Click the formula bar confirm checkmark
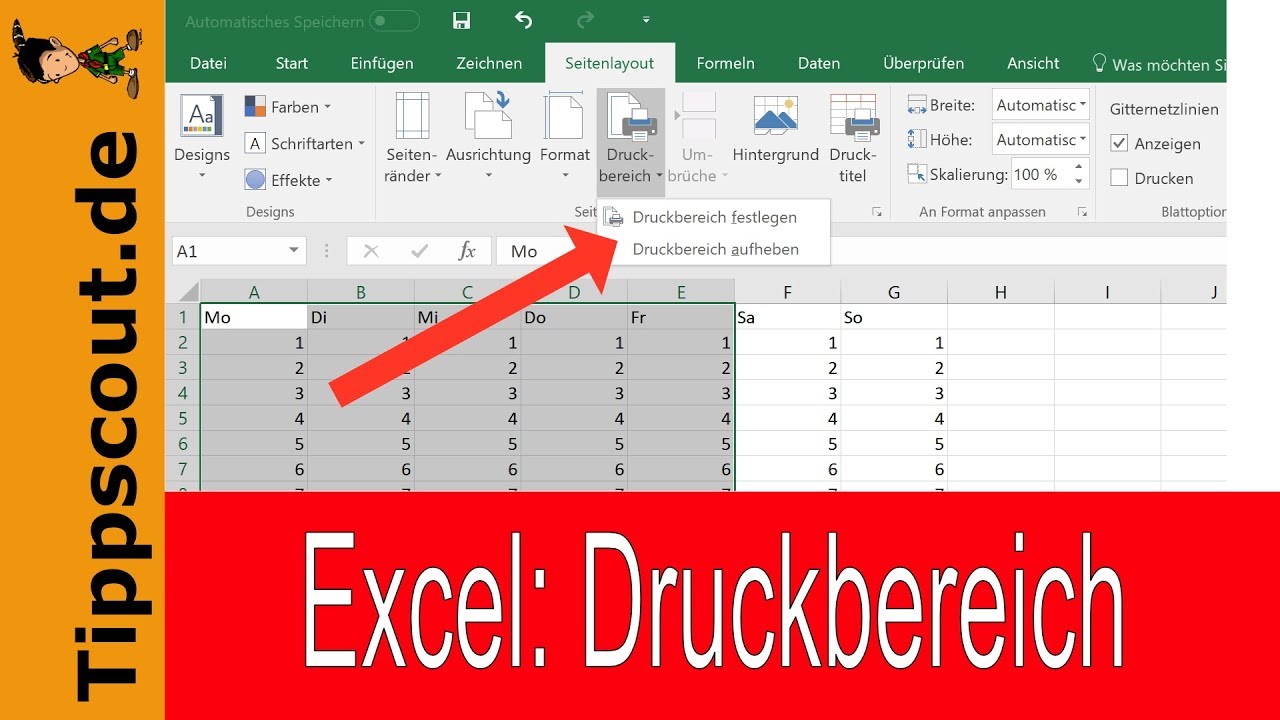Viewport: 1280px width, 720px height. click(419, 251)
